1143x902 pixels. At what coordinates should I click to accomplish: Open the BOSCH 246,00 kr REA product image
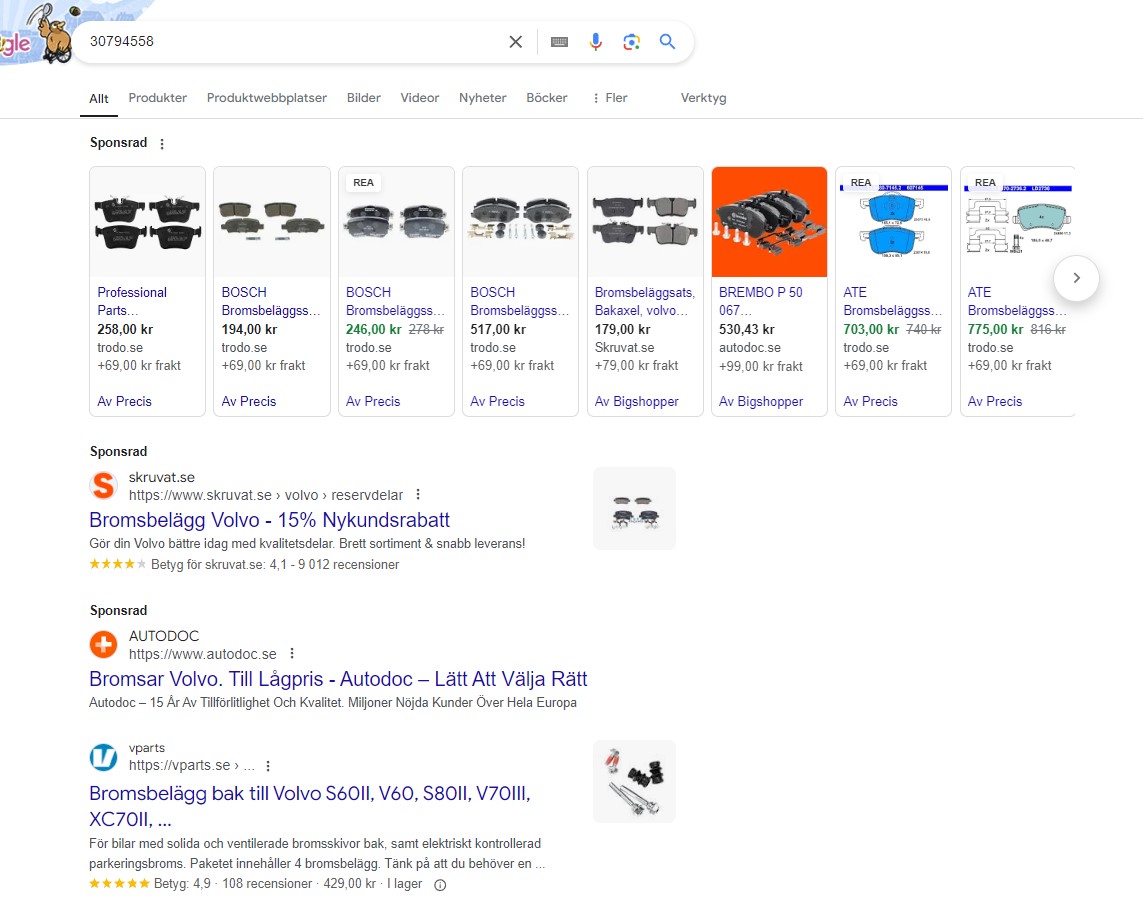pyautogui.click(x=397, y=222)
